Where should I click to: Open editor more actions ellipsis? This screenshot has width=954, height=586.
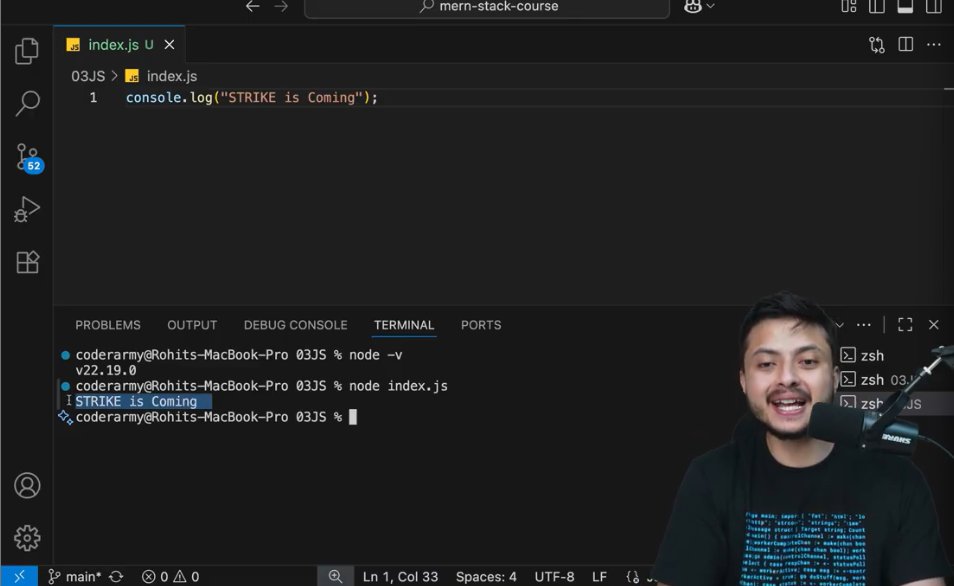coord(933,44)
